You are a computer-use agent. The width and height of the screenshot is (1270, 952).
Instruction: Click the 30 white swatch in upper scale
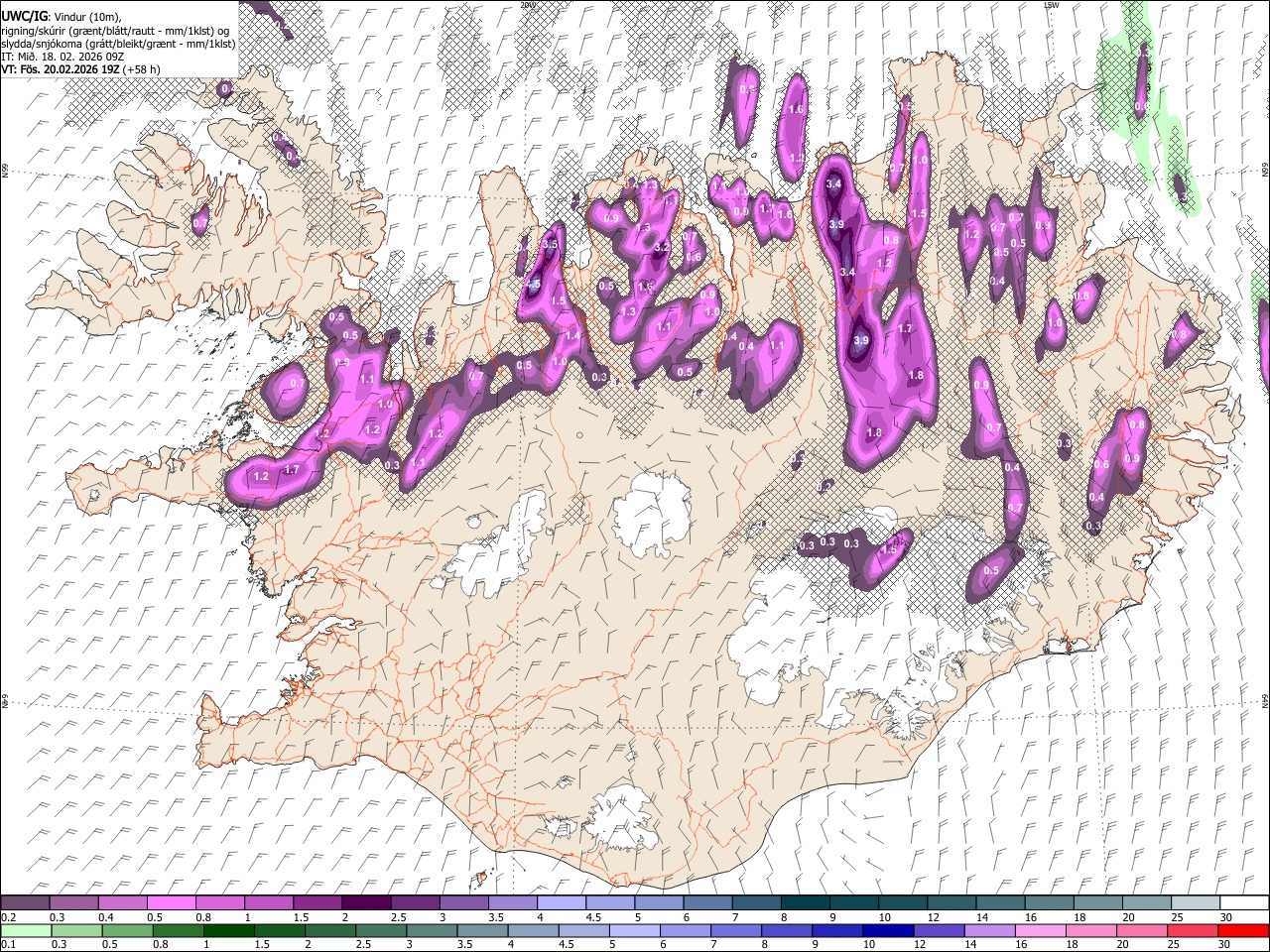(1242, 902)
